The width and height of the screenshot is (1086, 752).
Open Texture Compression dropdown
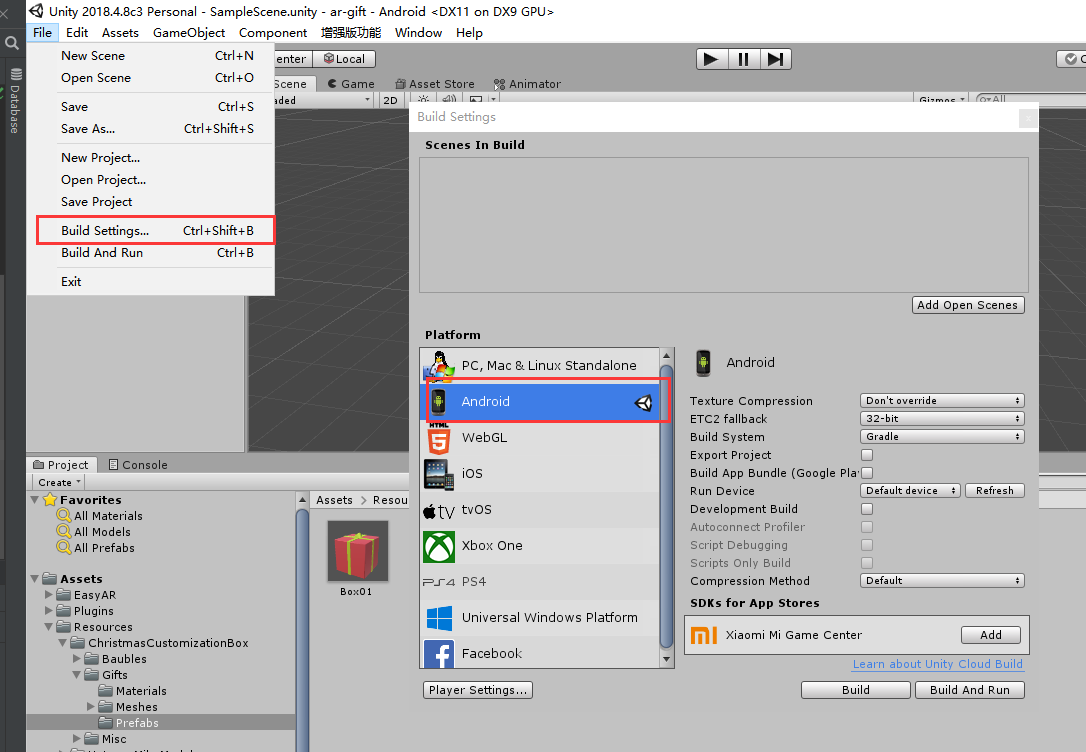[942, 401]
